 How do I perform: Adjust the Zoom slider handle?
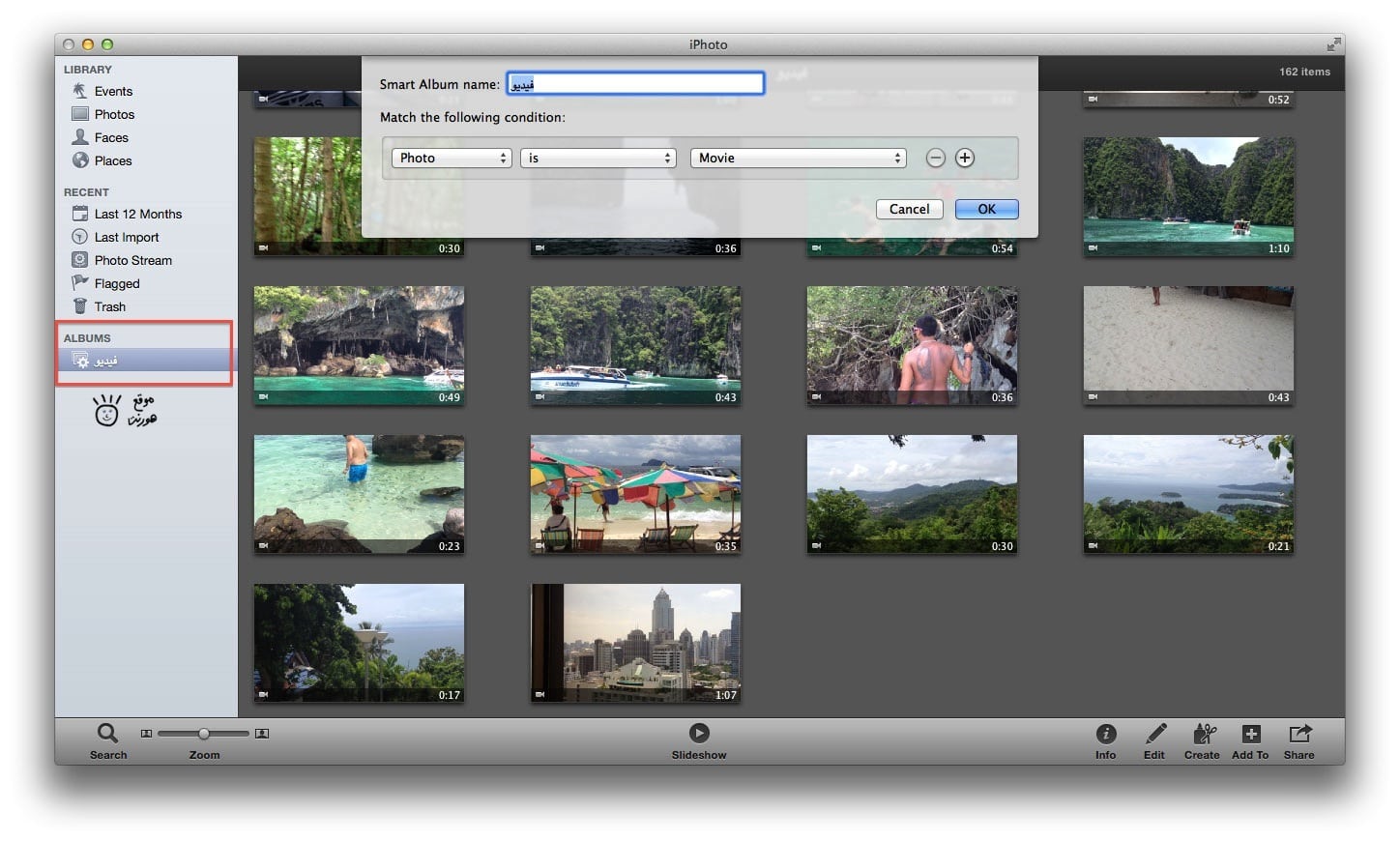tap(203, 734)
